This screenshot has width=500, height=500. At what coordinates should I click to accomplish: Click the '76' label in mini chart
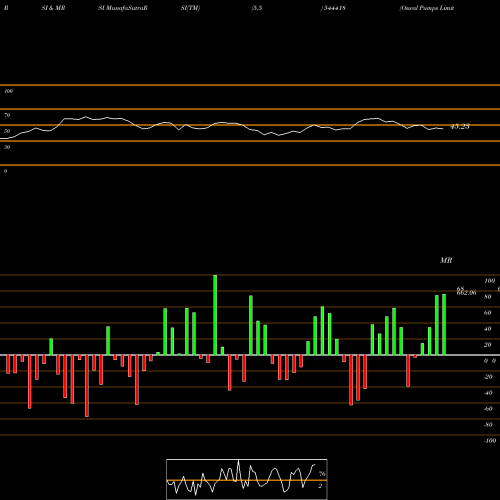click(322, 474)
